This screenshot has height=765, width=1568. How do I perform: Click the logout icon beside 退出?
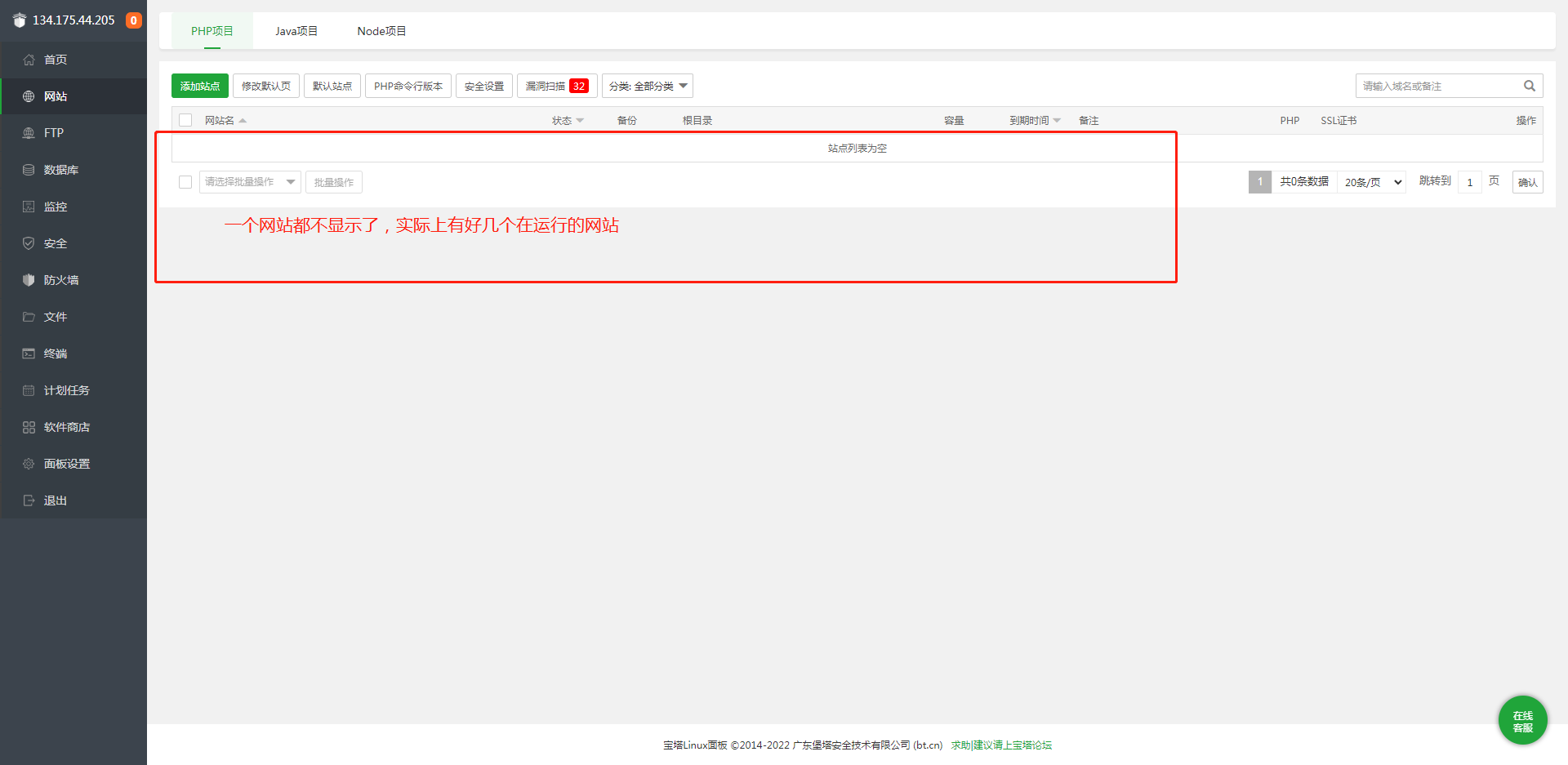coord(29,500)
